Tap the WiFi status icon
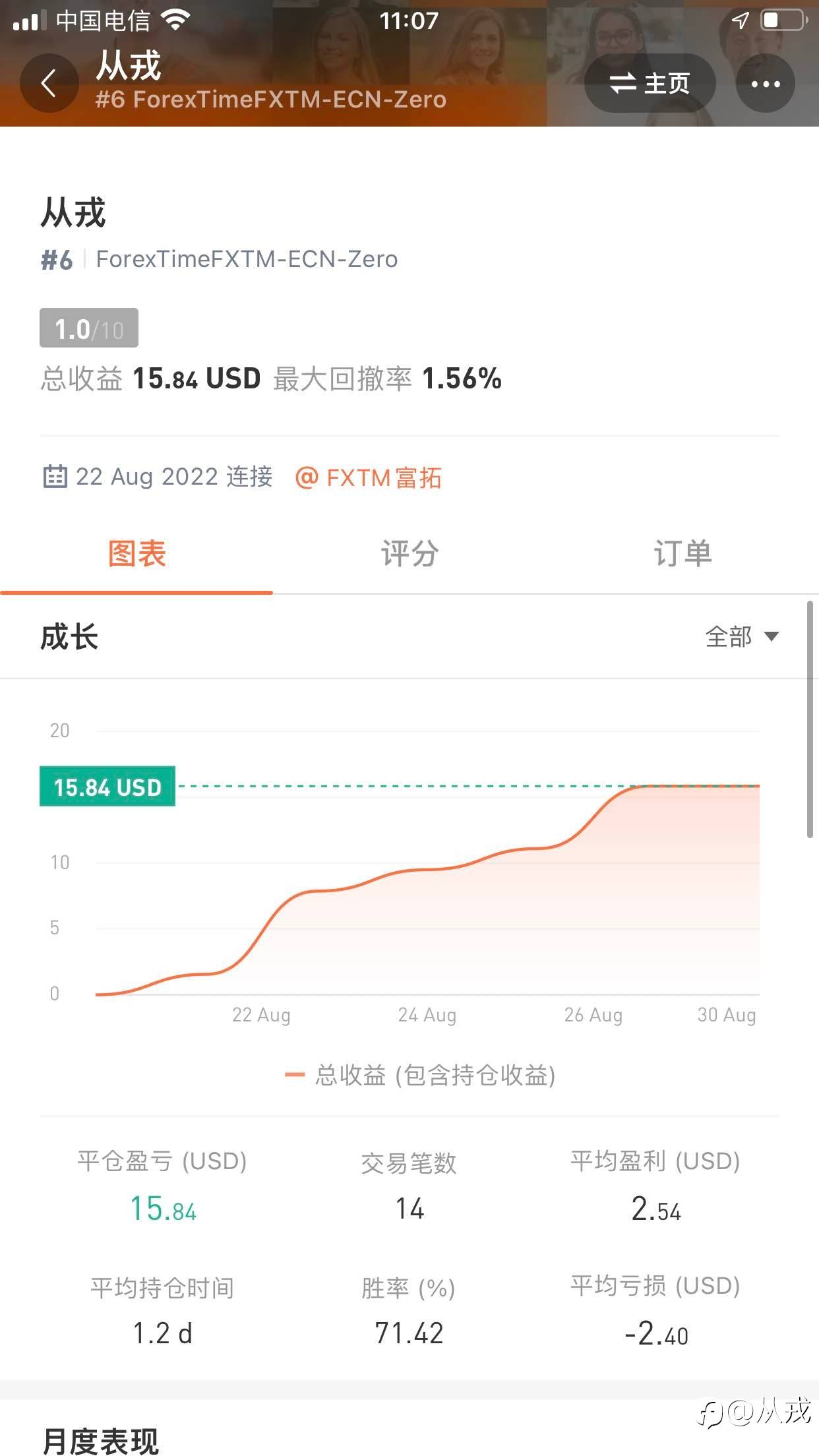Image resolution: width=819 pixels, height=1456 pixels. pyautogui.click(x=175, y=20)
